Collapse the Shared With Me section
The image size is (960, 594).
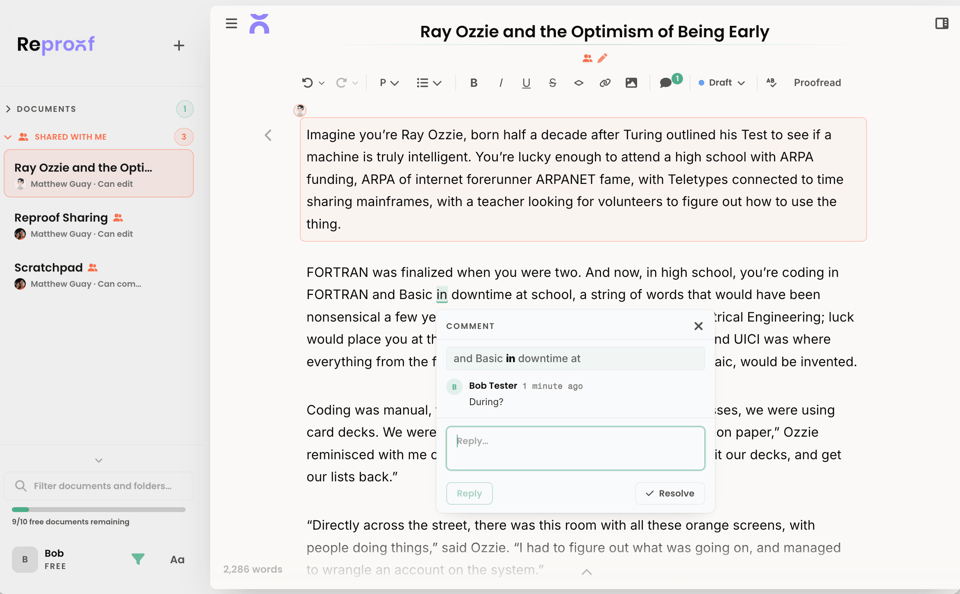[8, 137]
